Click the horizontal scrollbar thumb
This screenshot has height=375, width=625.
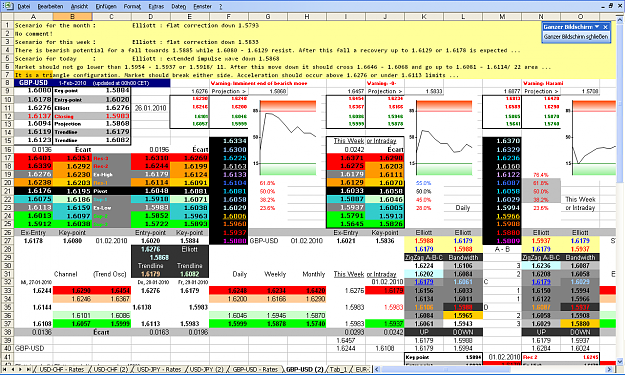coord(446,369)
